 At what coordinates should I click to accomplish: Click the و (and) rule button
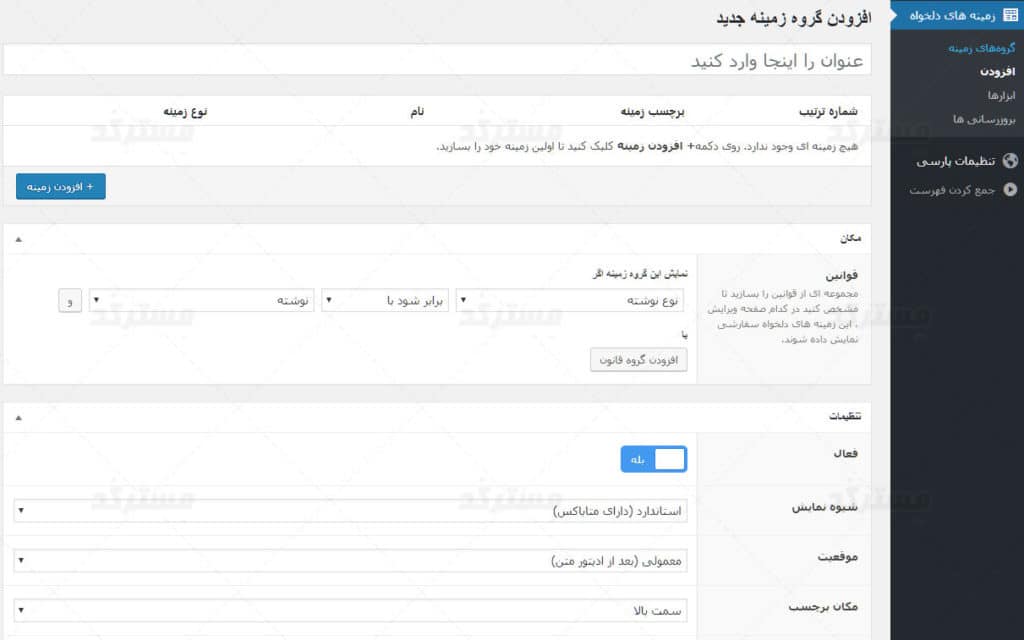(x=70, y=301)
